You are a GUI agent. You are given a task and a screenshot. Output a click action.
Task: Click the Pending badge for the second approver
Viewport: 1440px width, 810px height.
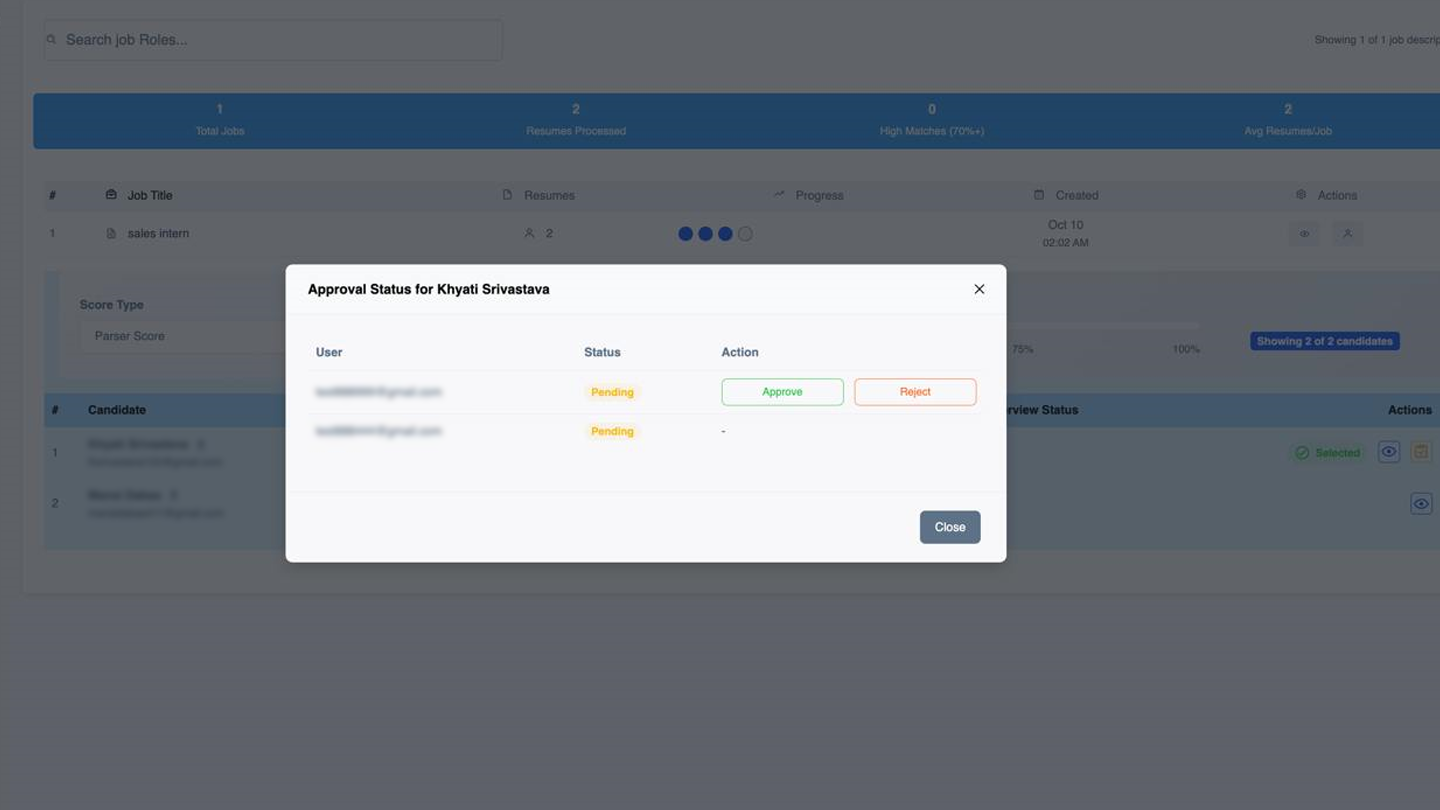tap(611, 431)
